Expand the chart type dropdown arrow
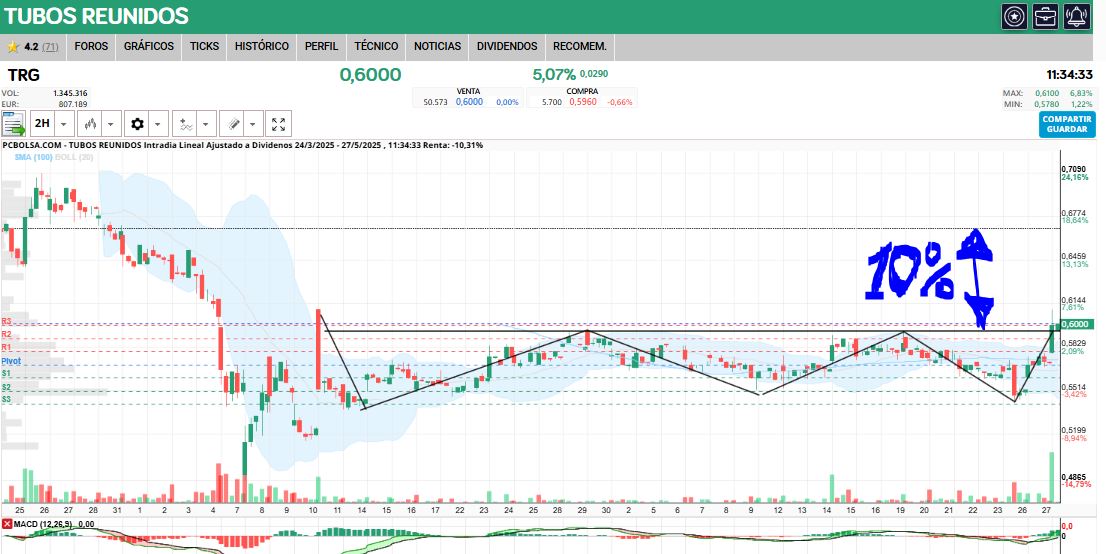This screenshot has width=1106, height=554. click(x=111, y=124)
